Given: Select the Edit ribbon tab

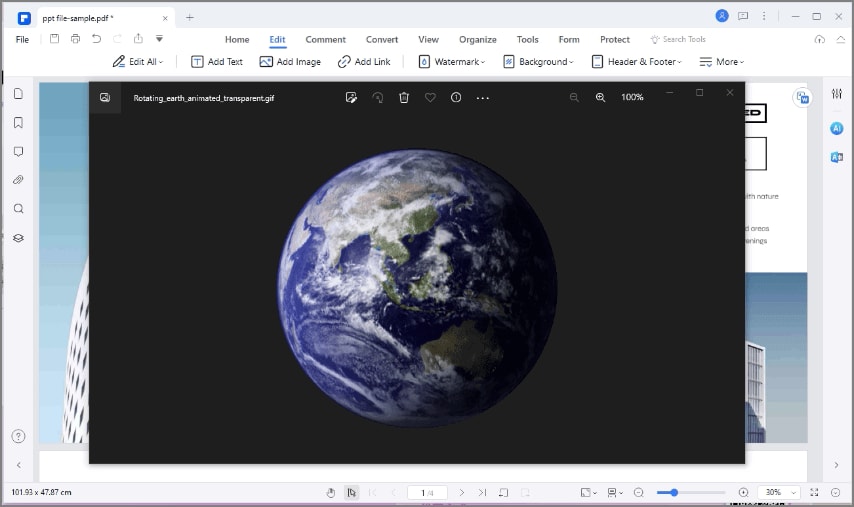Looking at the screenshot, I should 277,39.
